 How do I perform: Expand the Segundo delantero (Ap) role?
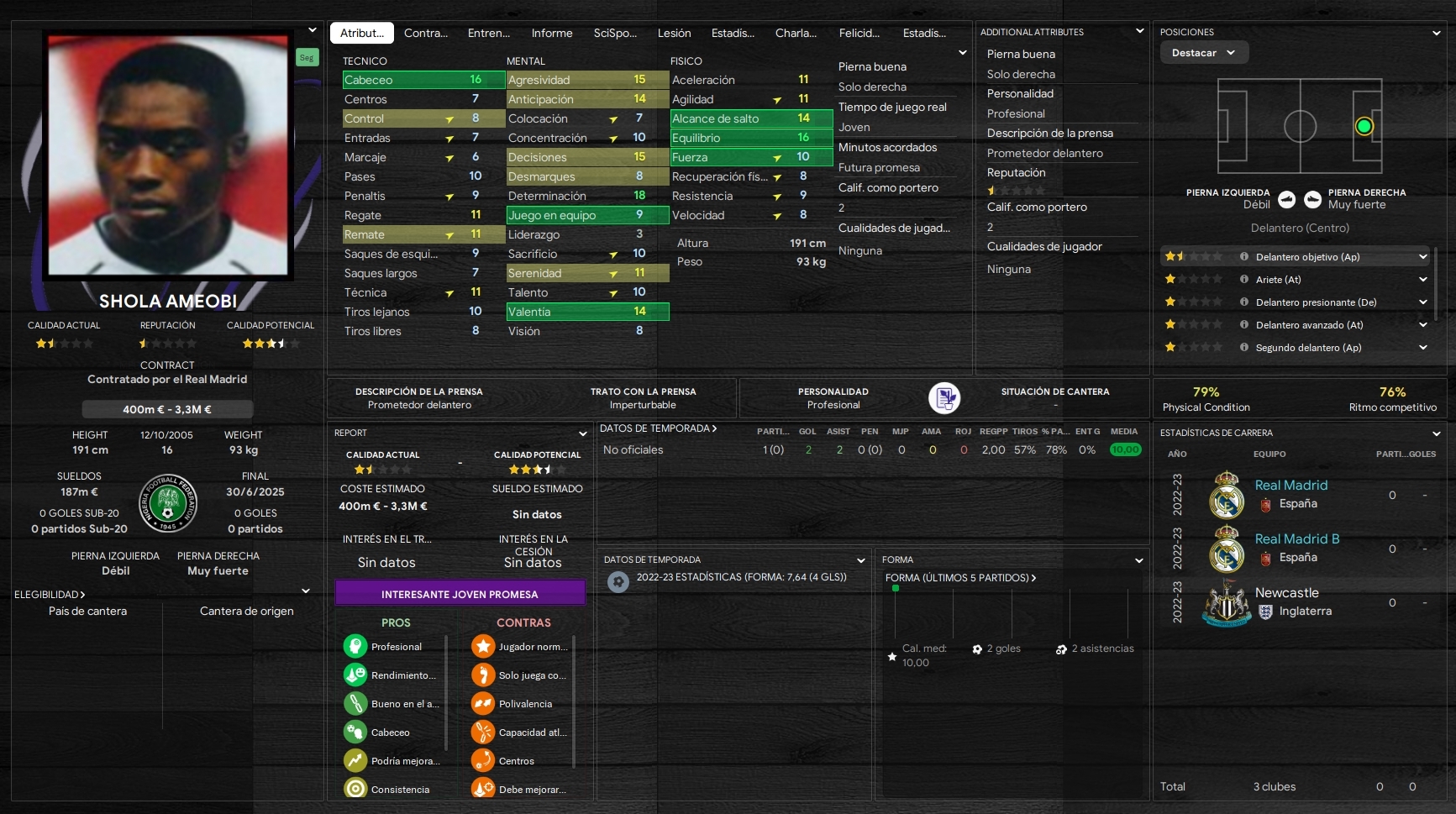(1423, 348)
